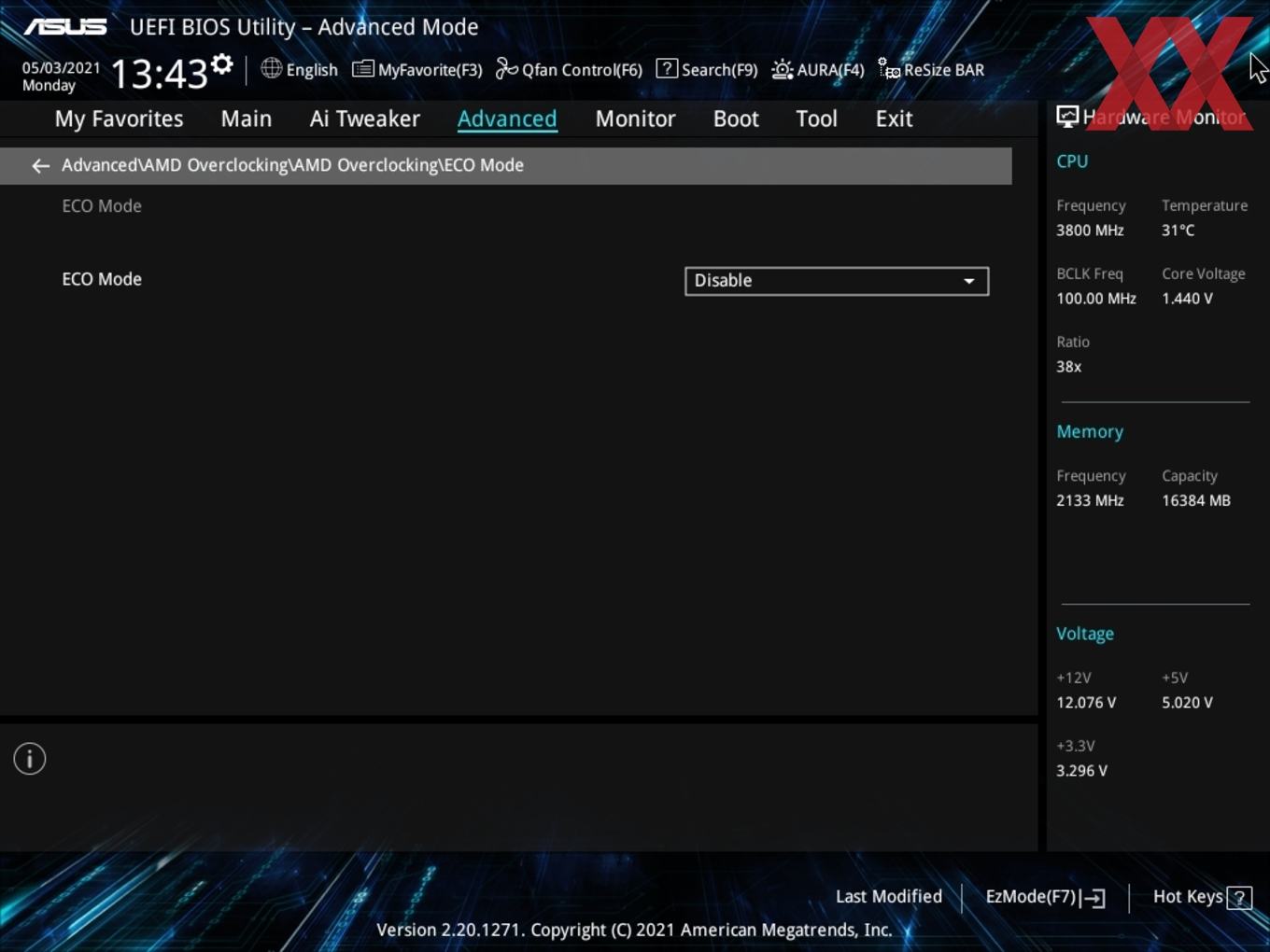
Task: Open the Hot Keys help
Action: (1202, 897)
